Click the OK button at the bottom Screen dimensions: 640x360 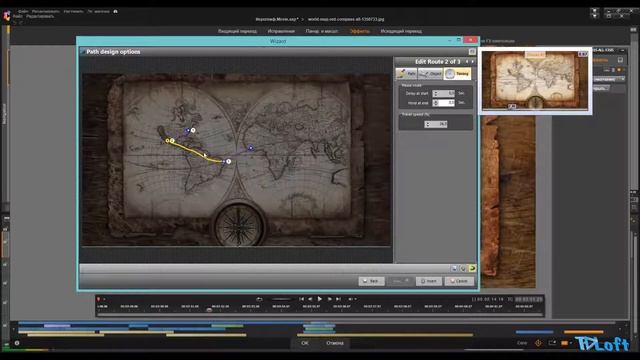click(x=304, y=343)
